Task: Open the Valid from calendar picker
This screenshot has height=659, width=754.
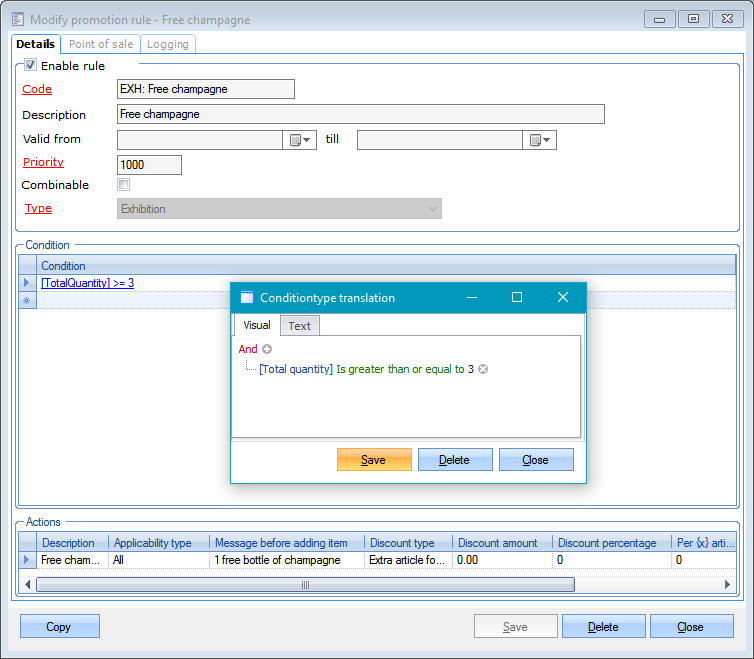Action: pyautogui.click(x=301, y=140)
